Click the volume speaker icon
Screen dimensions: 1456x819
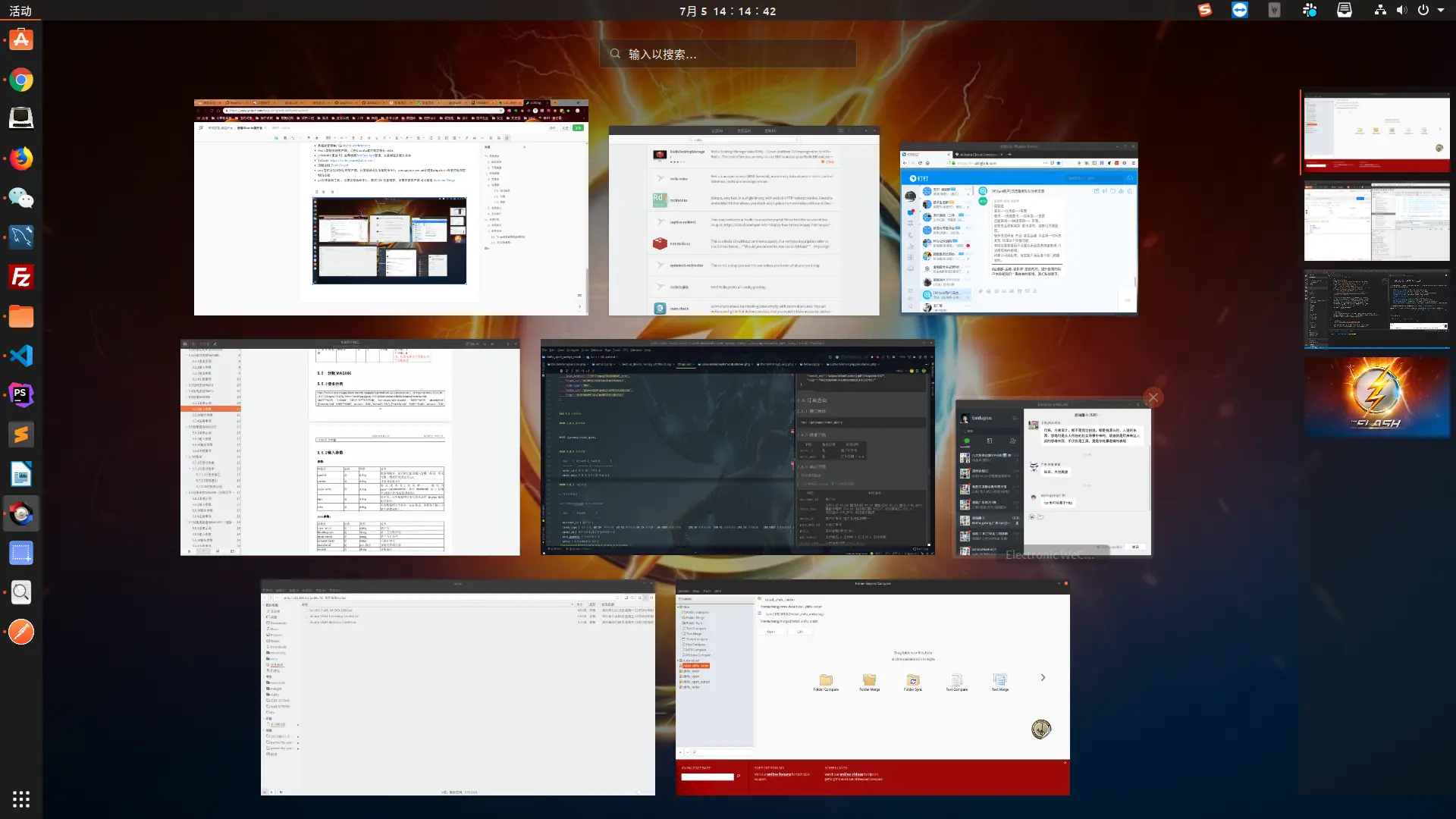point(1401,10)
